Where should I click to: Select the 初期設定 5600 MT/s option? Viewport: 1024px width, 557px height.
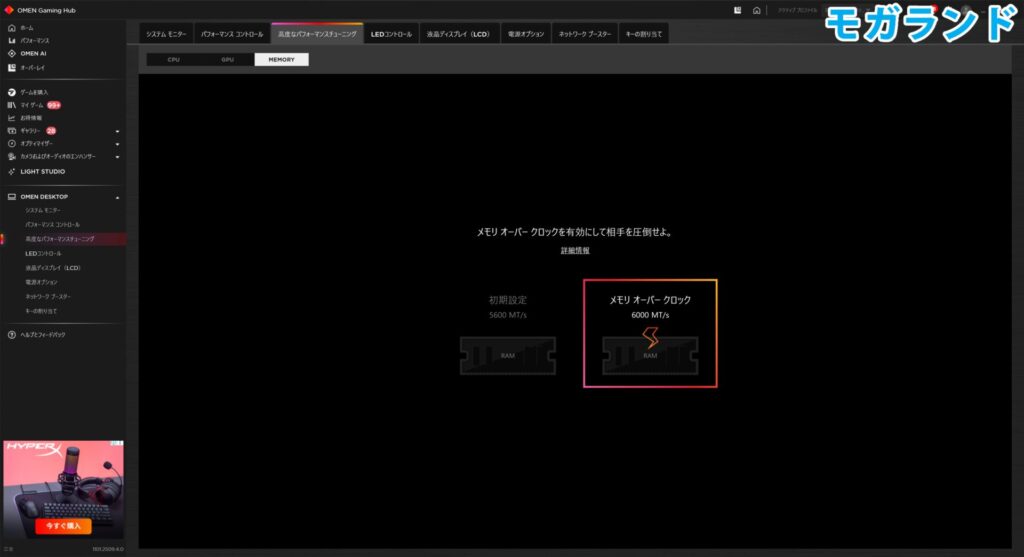pyautogui.click(x=507, y=333)
